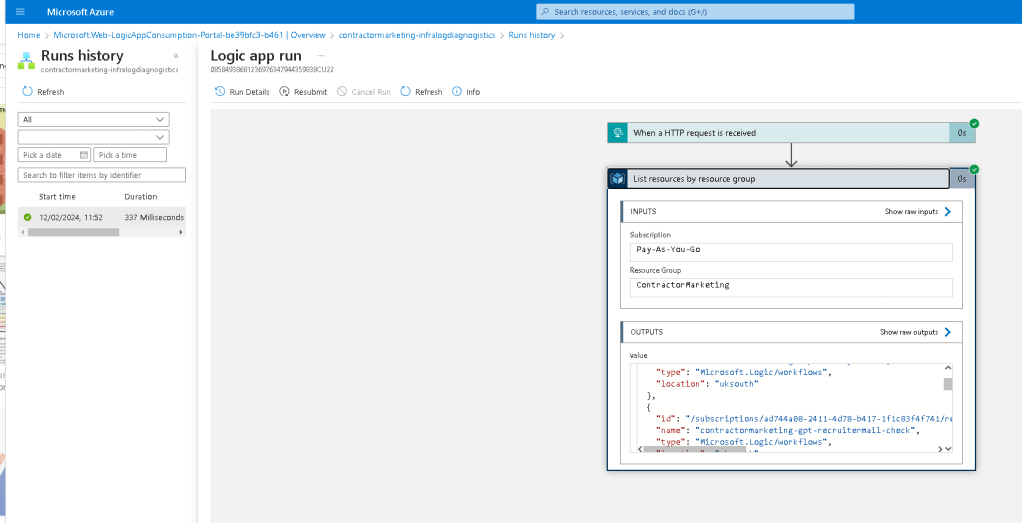Click the Pick a time field
This screenshot has height=523, width=1022.
click(130, 155)
